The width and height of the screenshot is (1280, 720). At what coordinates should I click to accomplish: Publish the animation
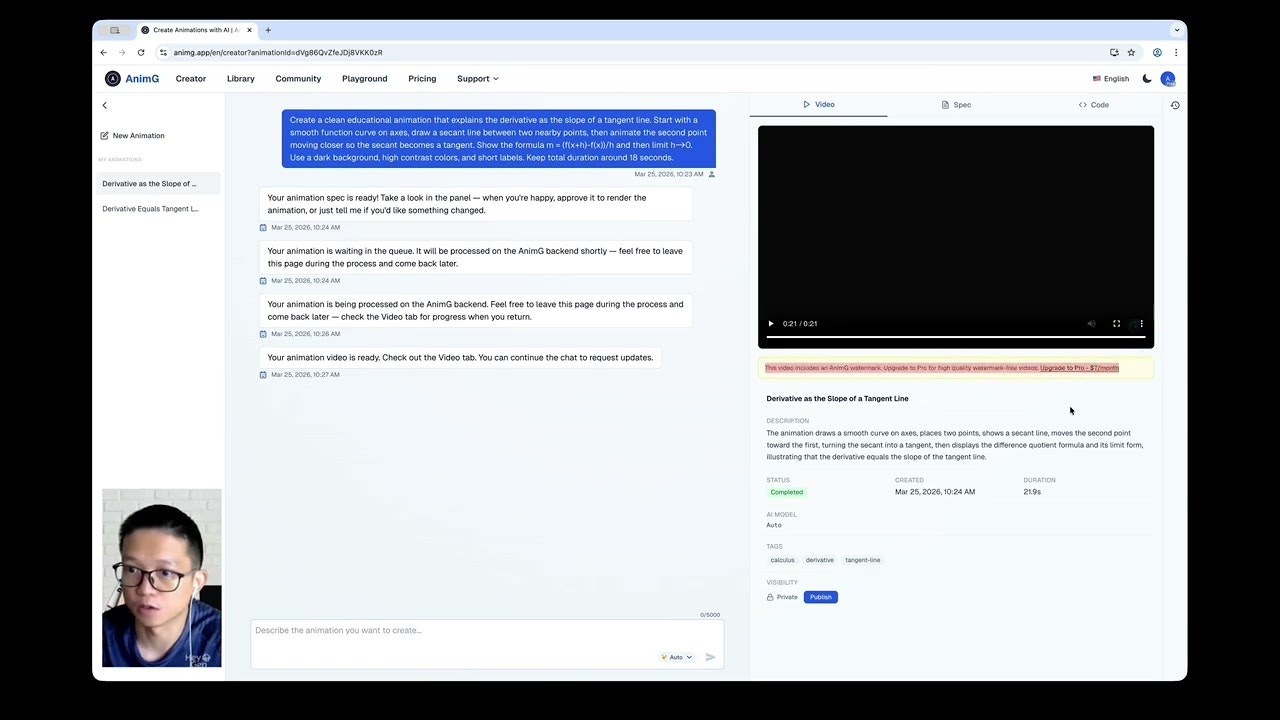821,597
